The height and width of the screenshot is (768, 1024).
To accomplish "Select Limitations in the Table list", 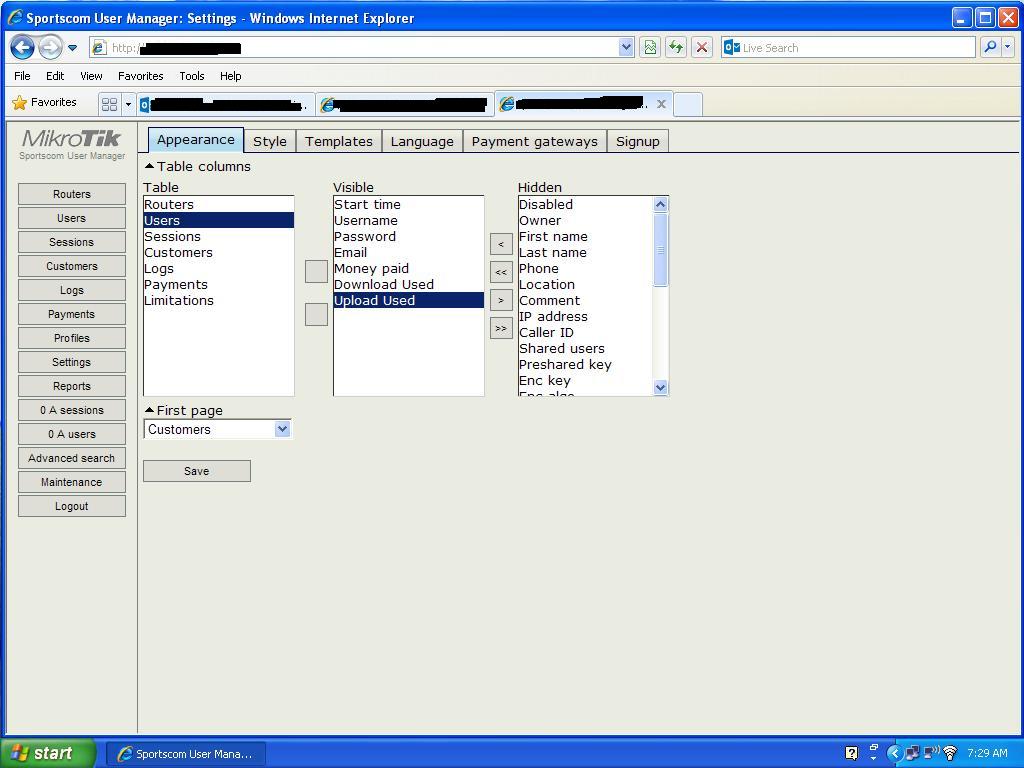I will click(219, 300).
